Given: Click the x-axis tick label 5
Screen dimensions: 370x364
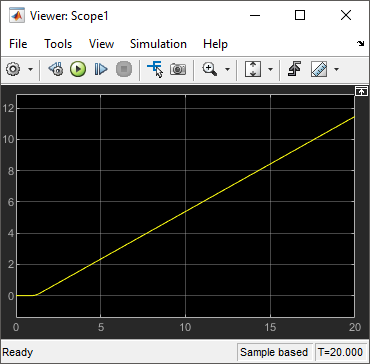Looking at the screenshot, I should click(101, 327).
